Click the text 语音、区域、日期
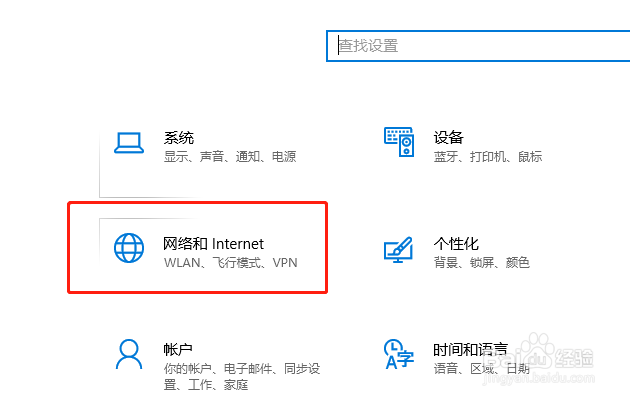The image size is (630, 400). coord(481,368)
